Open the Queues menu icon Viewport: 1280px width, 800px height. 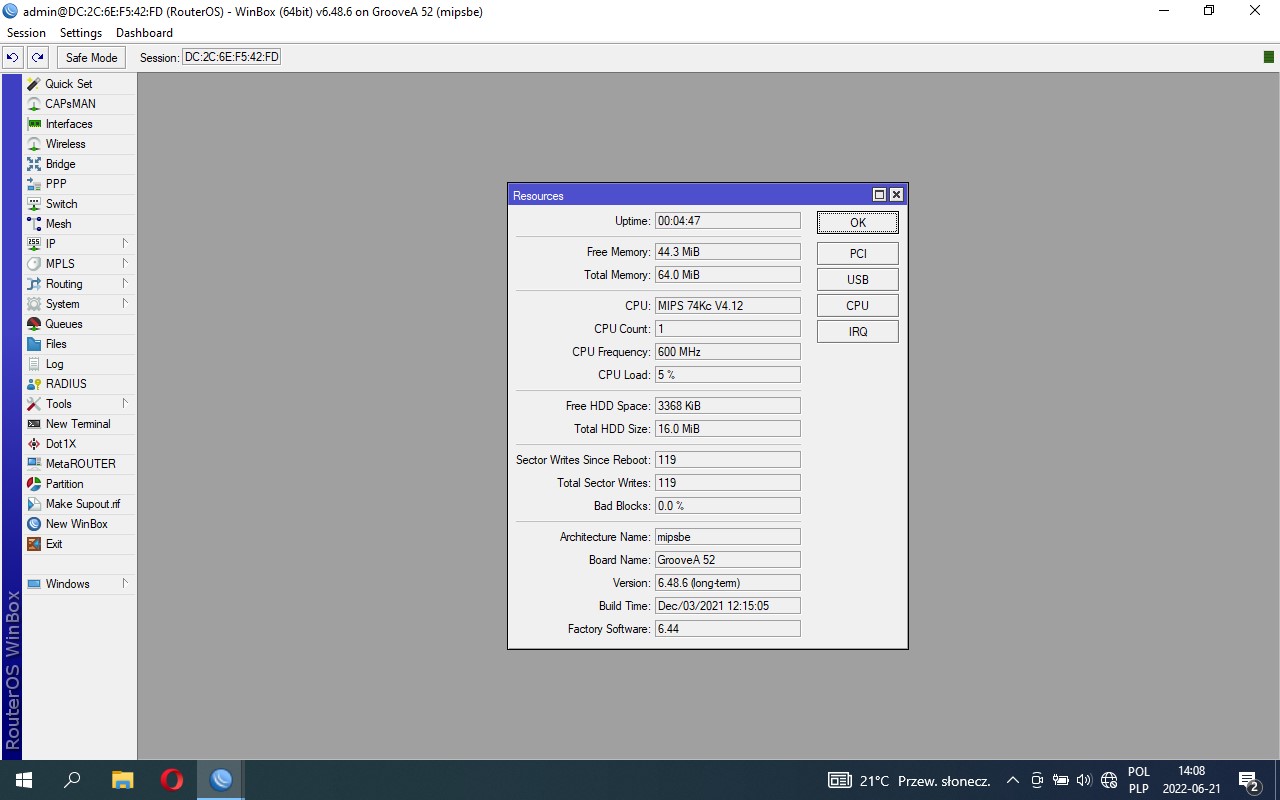click(34, 324)
